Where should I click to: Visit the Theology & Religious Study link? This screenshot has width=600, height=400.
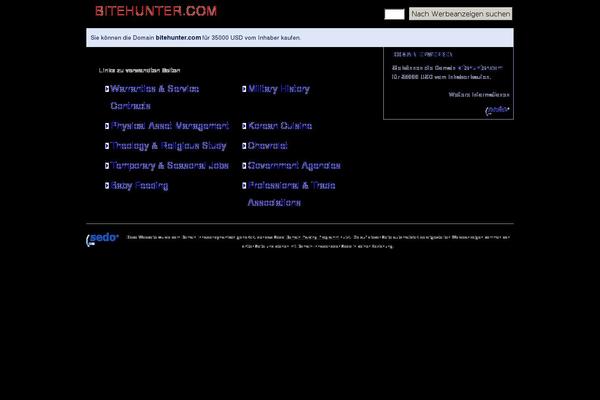pyautogui.click(x=168, y=146)
